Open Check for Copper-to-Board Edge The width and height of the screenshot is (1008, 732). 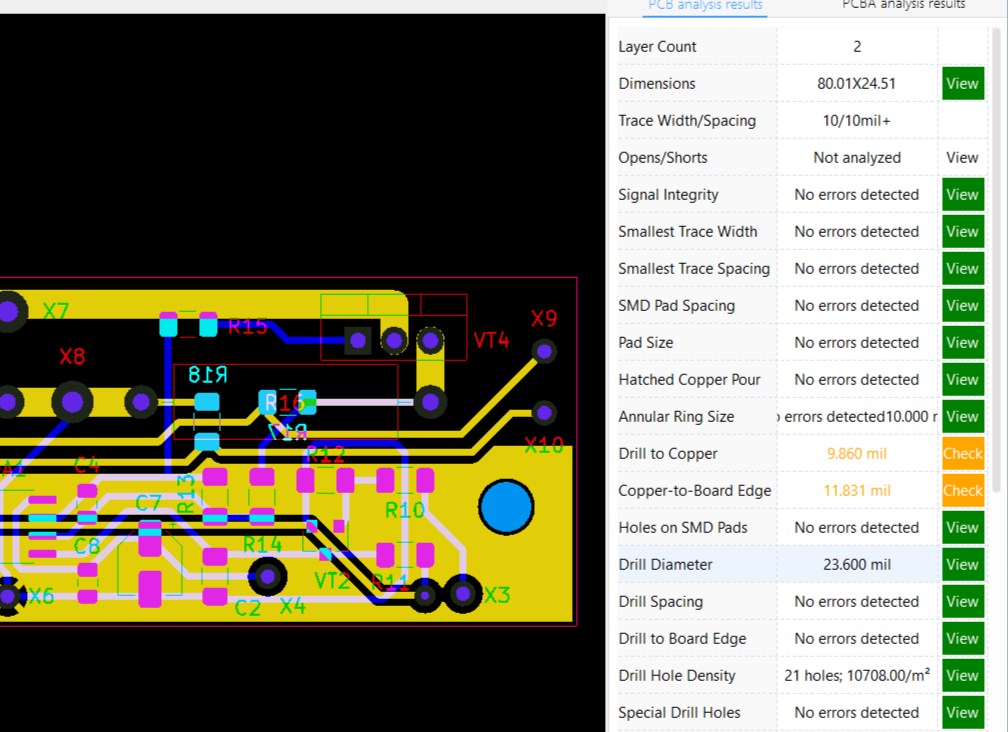962,491
